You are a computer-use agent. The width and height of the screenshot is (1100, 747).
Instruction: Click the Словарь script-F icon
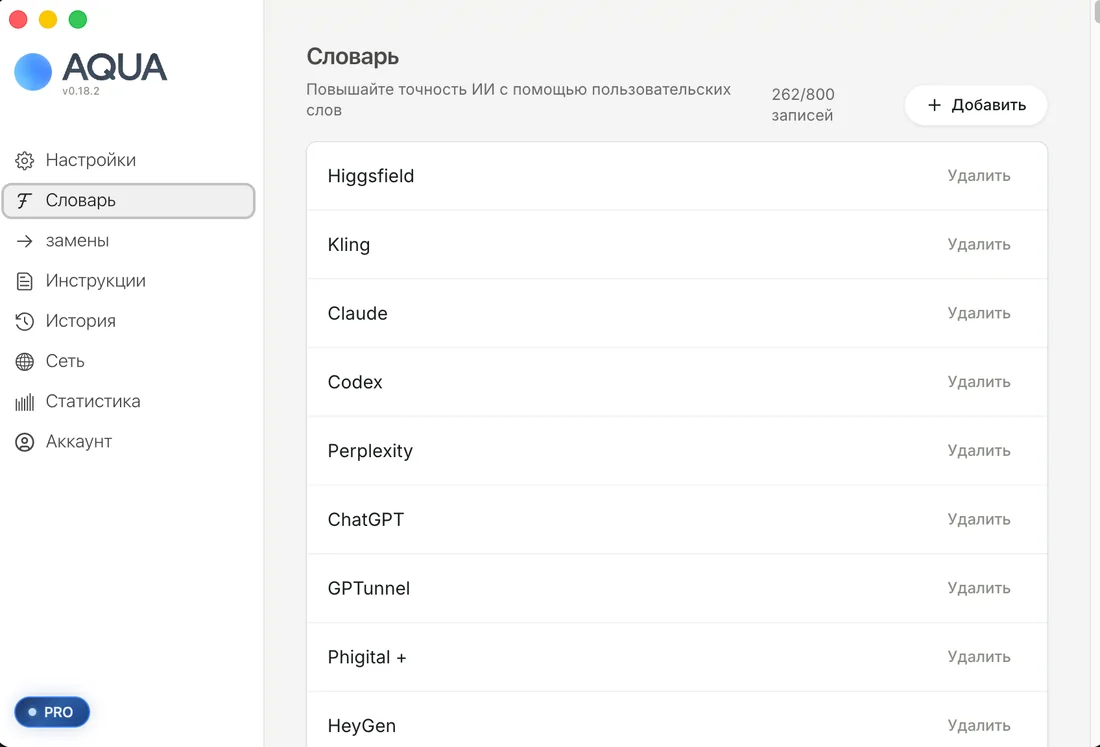coord(24,201)
